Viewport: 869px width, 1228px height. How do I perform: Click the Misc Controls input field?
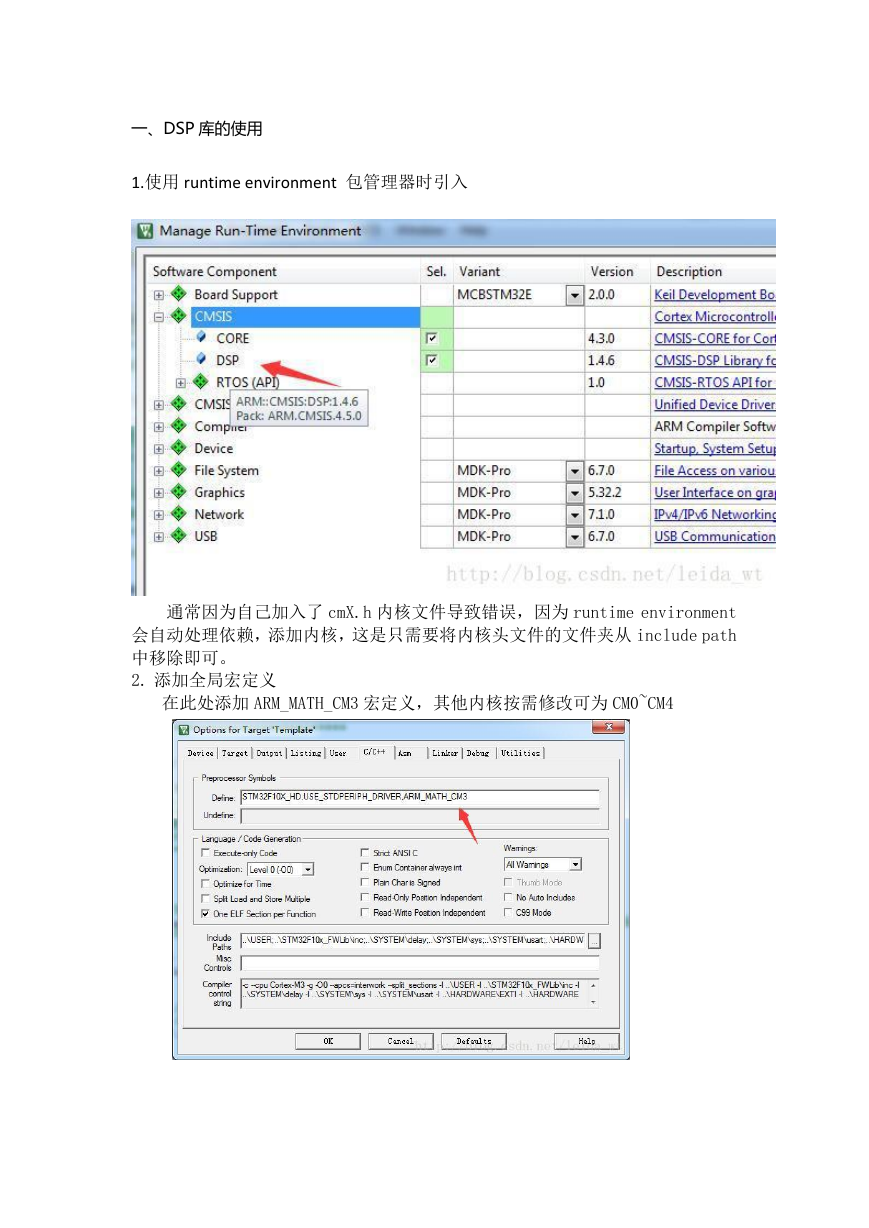coord(420,963)
